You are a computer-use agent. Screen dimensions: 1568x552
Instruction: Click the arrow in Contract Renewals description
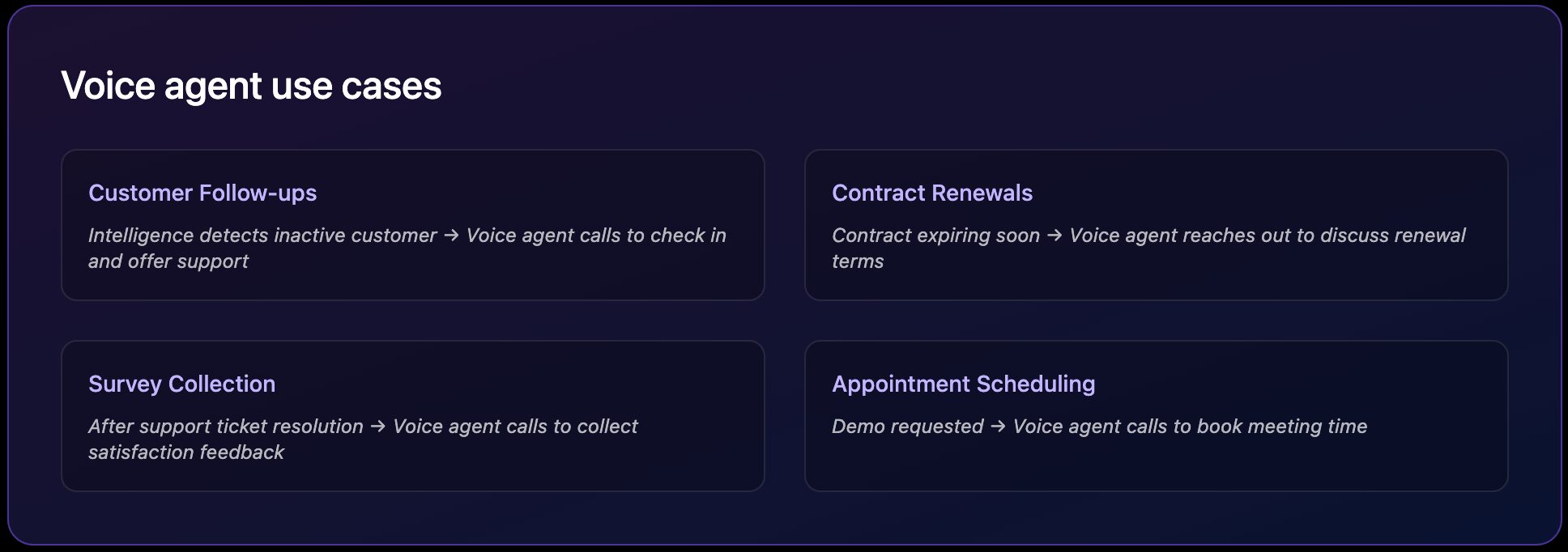click(x=1055, y=236)
